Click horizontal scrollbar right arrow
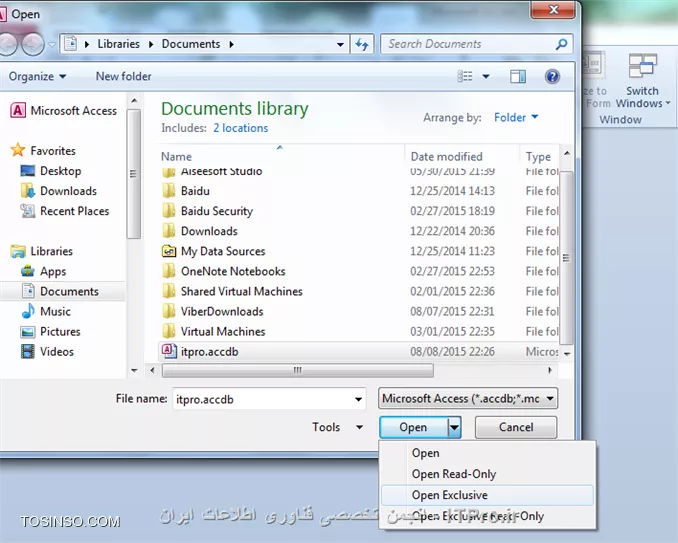The image size is (678, 543). click(550, 371)
